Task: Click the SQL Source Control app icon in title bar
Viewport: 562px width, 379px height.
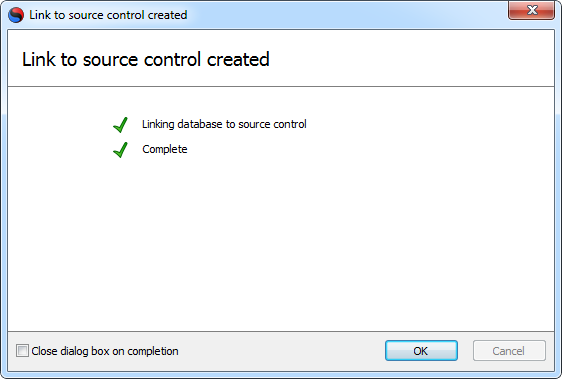Action: [x=16, y=15]
